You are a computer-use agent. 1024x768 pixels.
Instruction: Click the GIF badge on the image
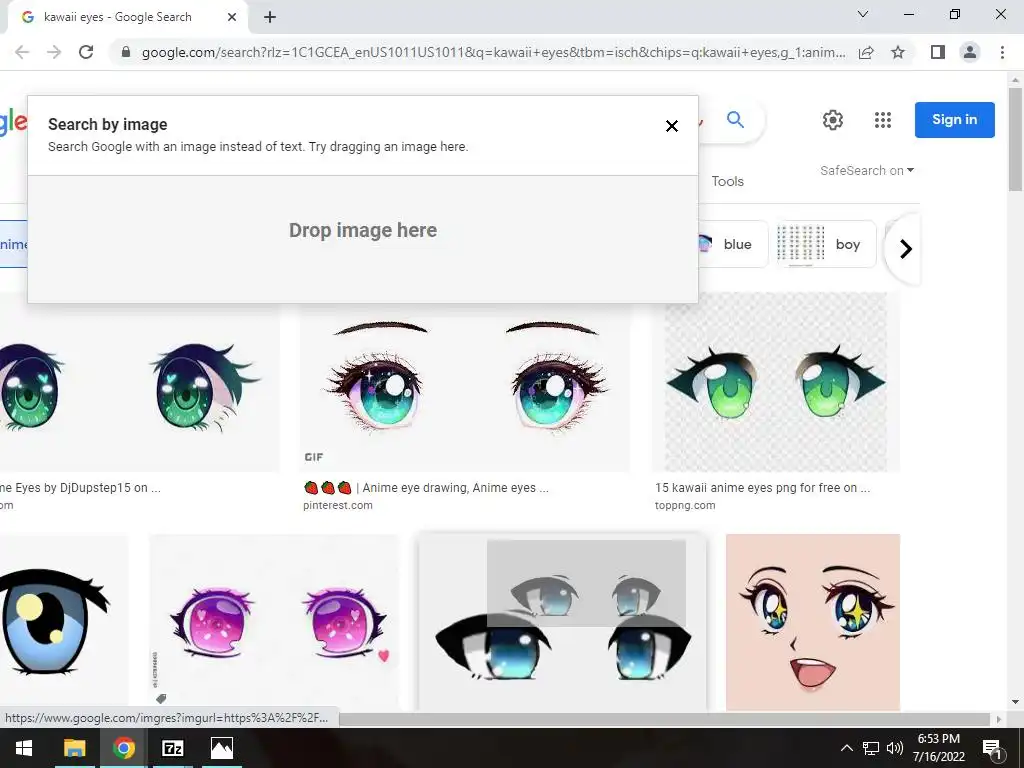pos(313,457)
